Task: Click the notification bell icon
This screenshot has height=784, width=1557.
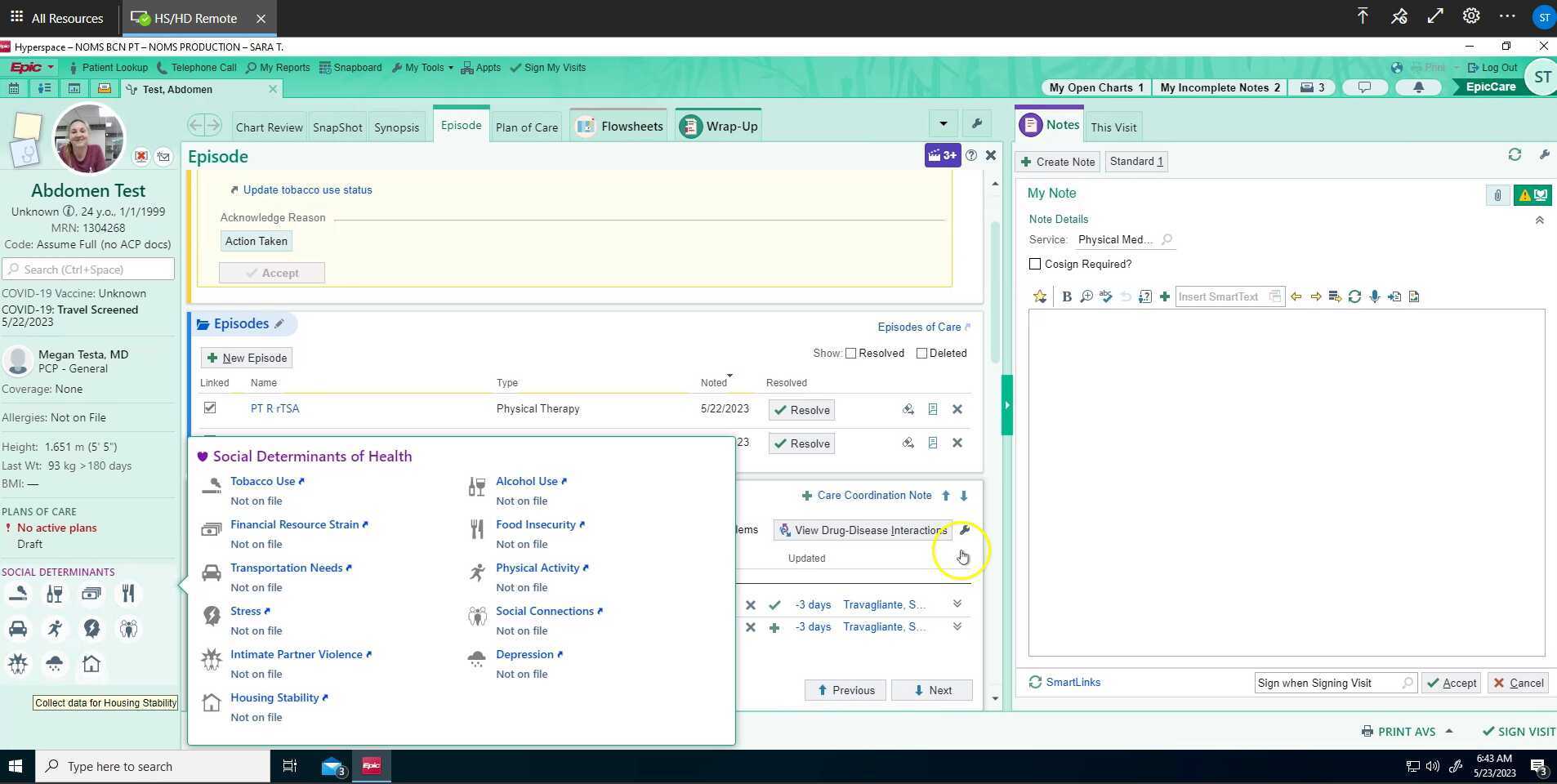Action: tap(1418, 87)
